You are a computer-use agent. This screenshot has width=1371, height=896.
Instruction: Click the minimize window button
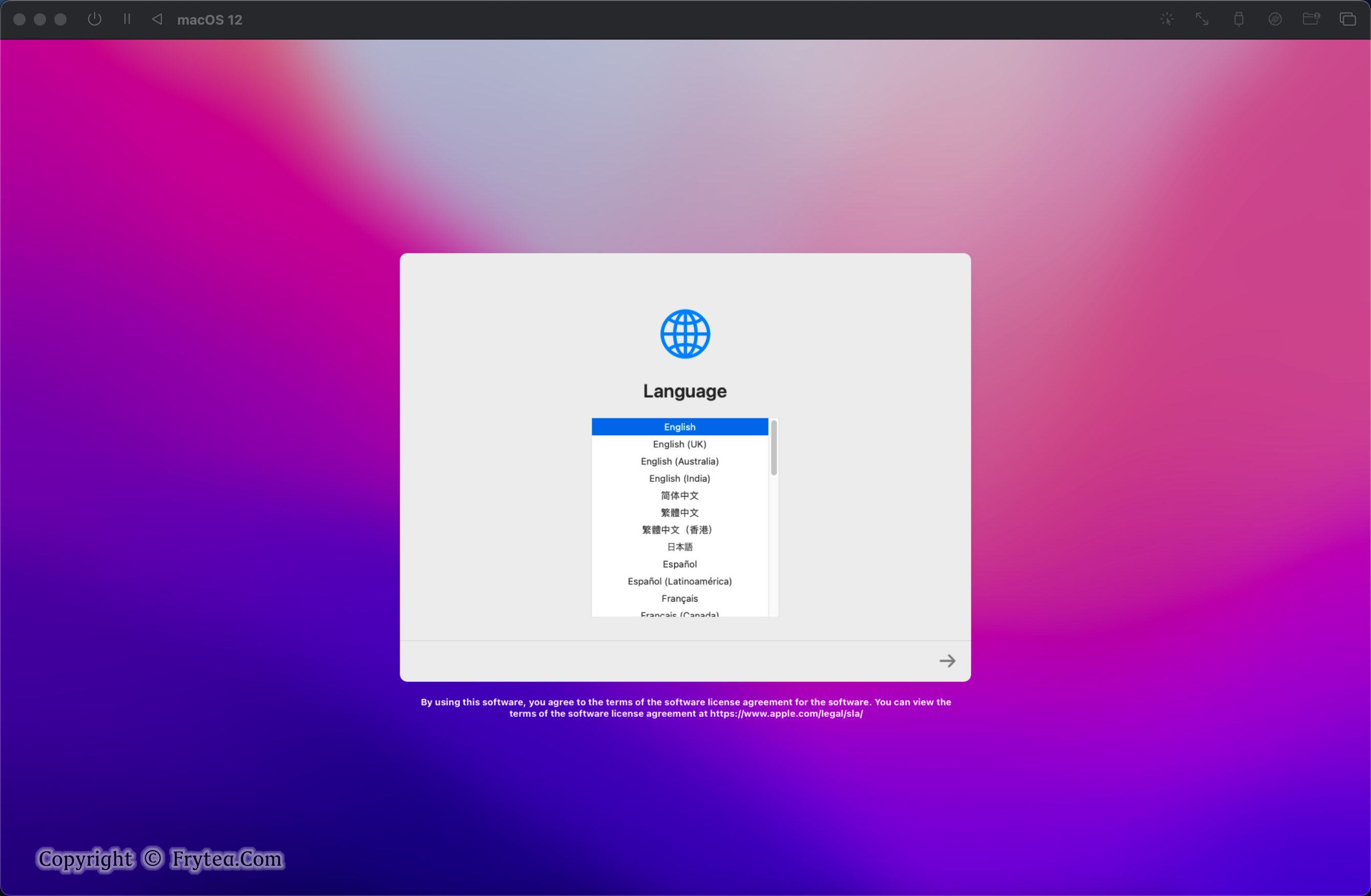click(40, 19)
